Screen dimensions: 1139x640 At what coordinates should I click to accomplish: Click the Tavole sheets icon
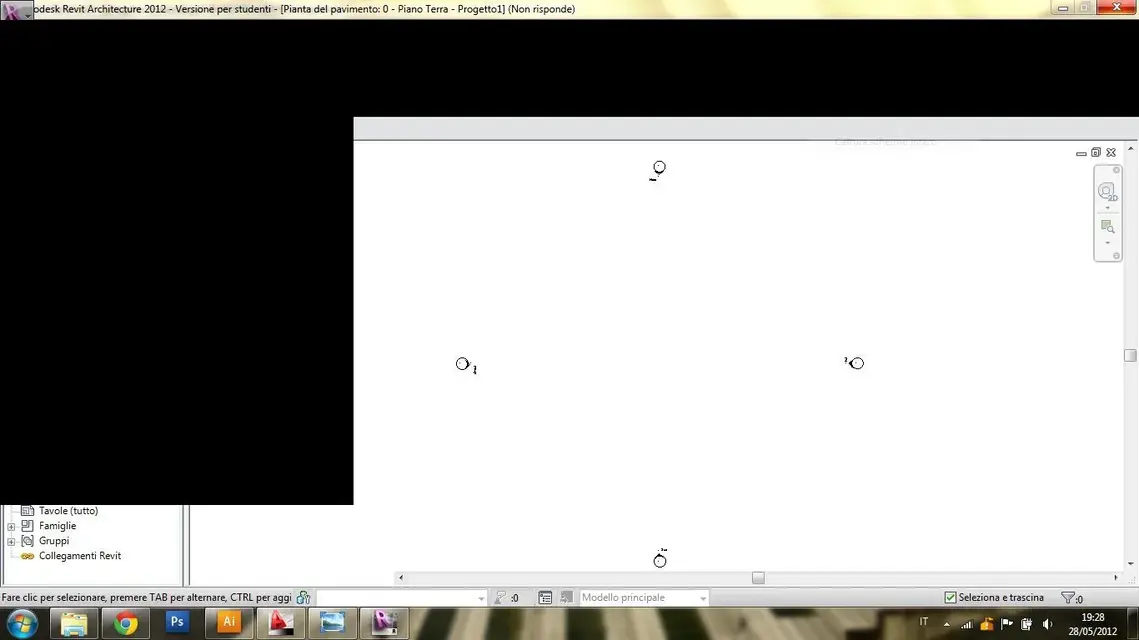[28, 511]
